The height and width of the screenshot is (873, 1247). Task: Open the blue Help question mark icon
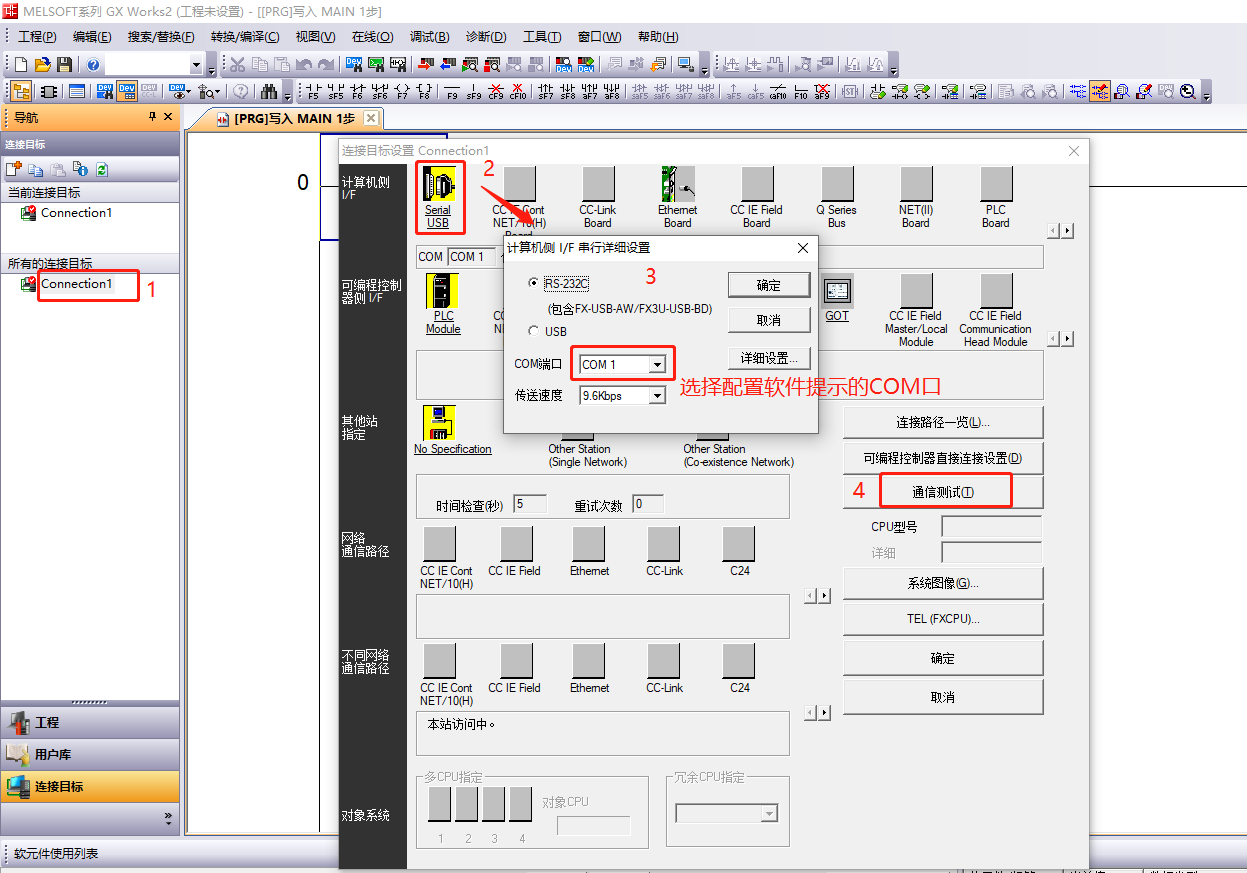click(x=93, y=65)
